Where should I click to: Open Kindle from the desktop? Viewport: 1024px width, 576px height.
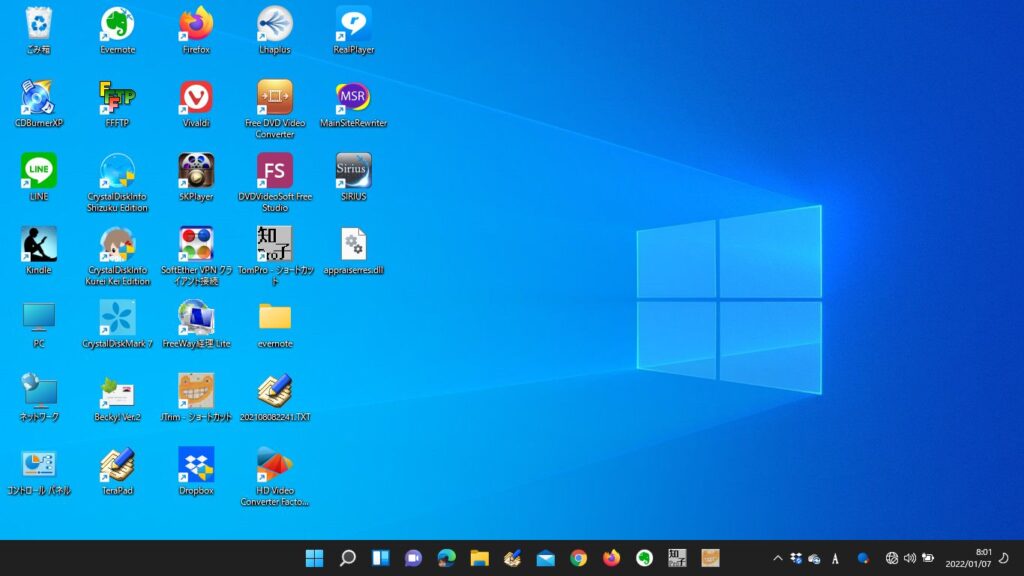[x=38, y=244]
